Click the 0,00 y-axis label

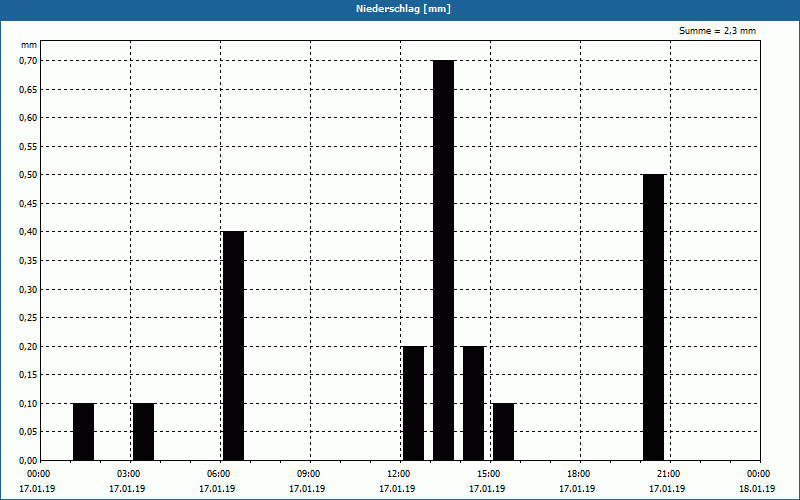28,461
